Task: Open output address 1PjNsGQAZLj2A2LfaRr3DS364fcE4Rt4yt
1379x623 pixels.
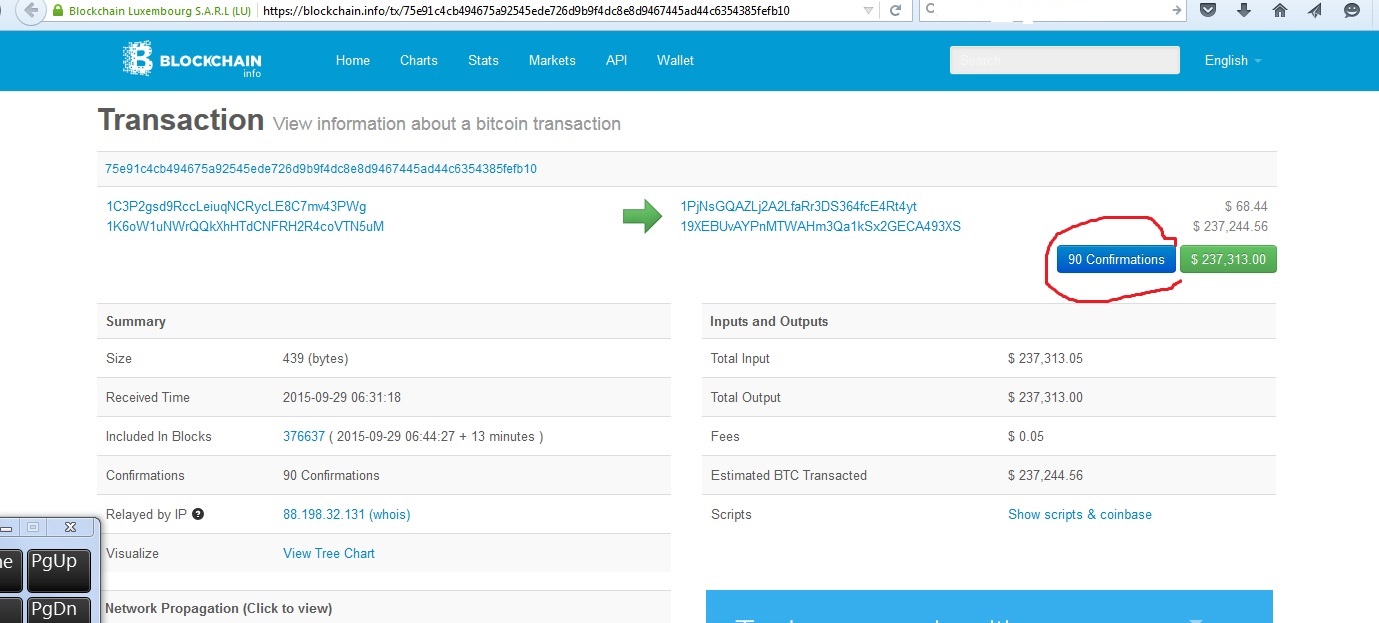Action: (x=798, y=207)
